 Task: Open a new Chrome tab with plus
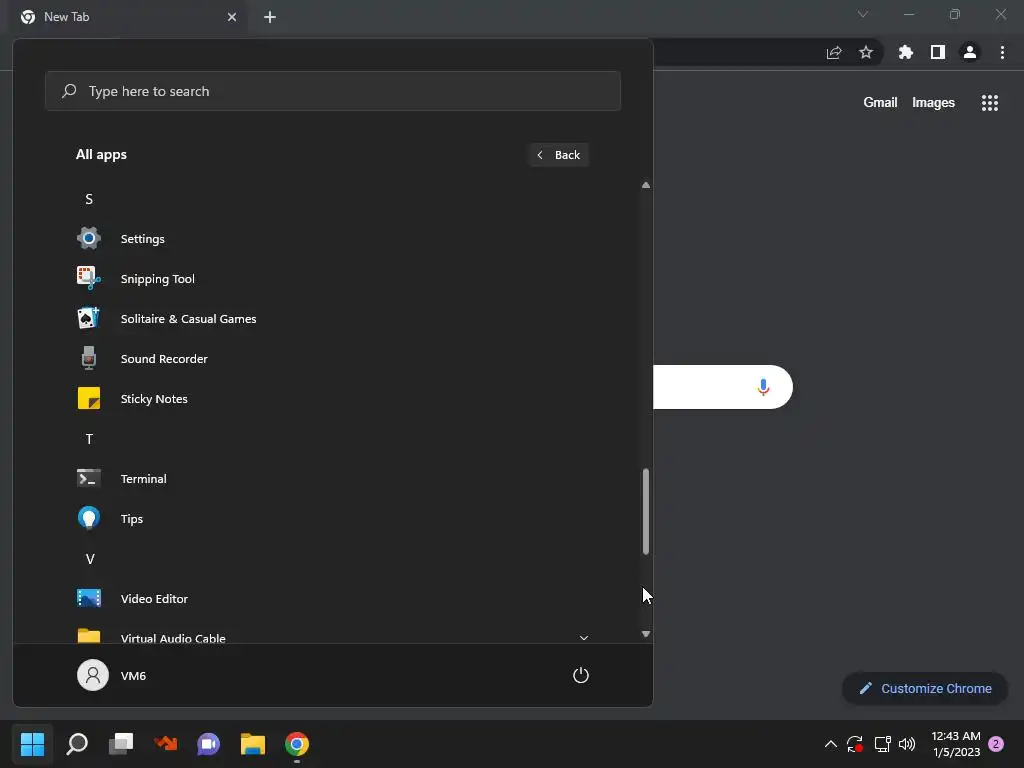click(x=270, y=17)
